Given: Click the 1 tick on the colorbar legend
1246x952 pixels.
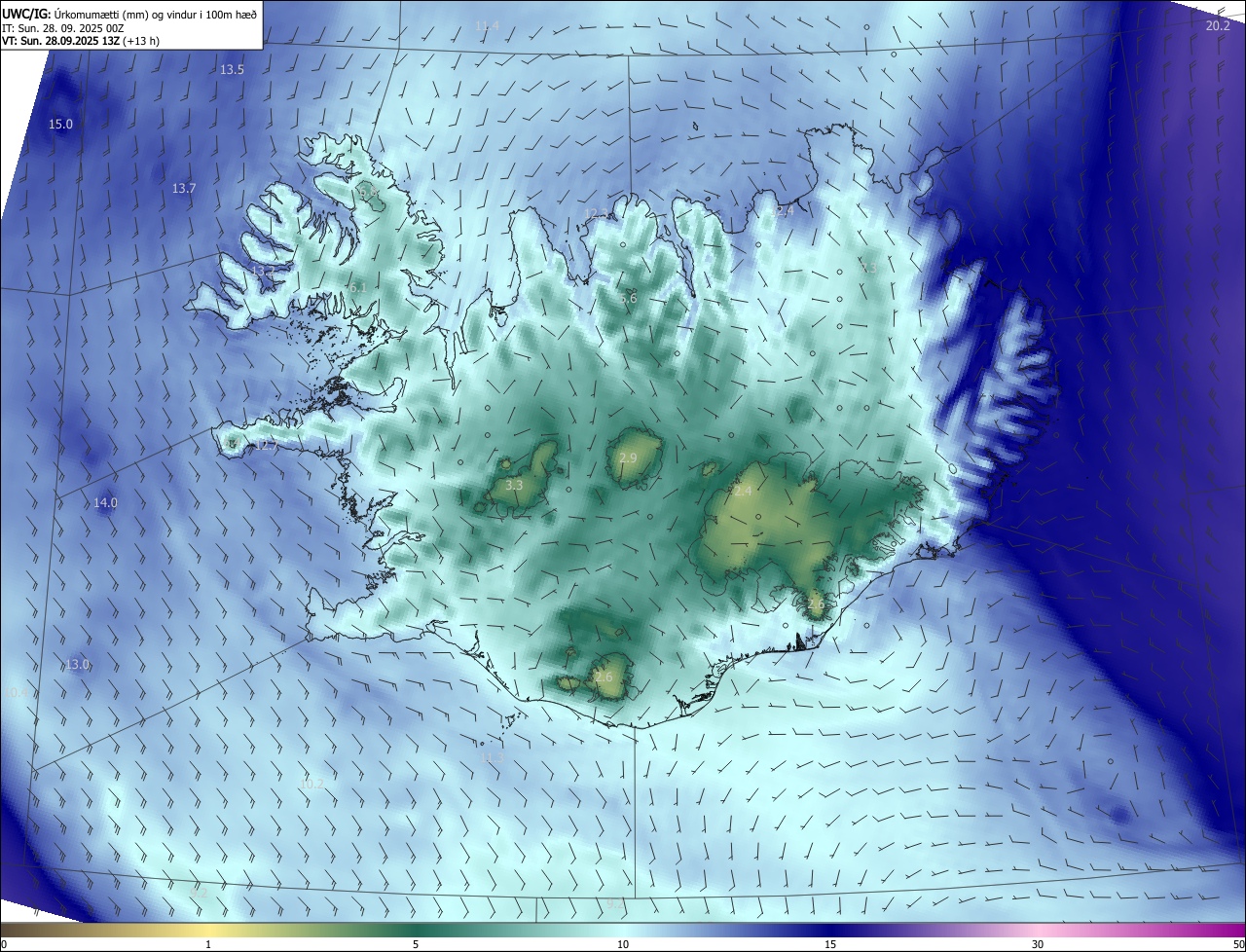Looking at the screenshot, I should point(208,944).
